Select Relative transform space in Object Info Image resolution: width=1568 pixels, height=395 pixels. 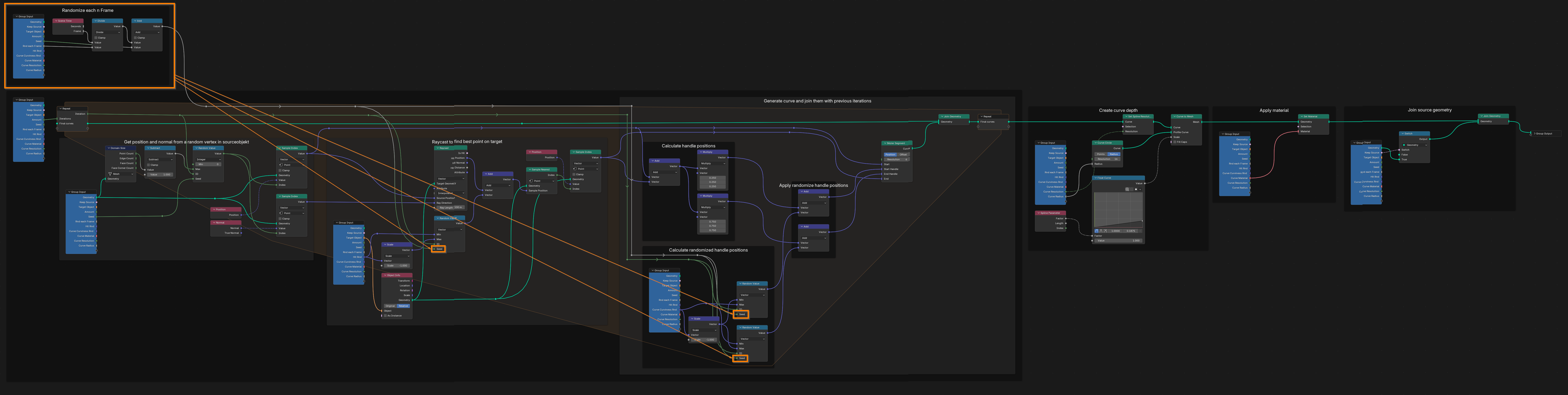tap(404, 306)
